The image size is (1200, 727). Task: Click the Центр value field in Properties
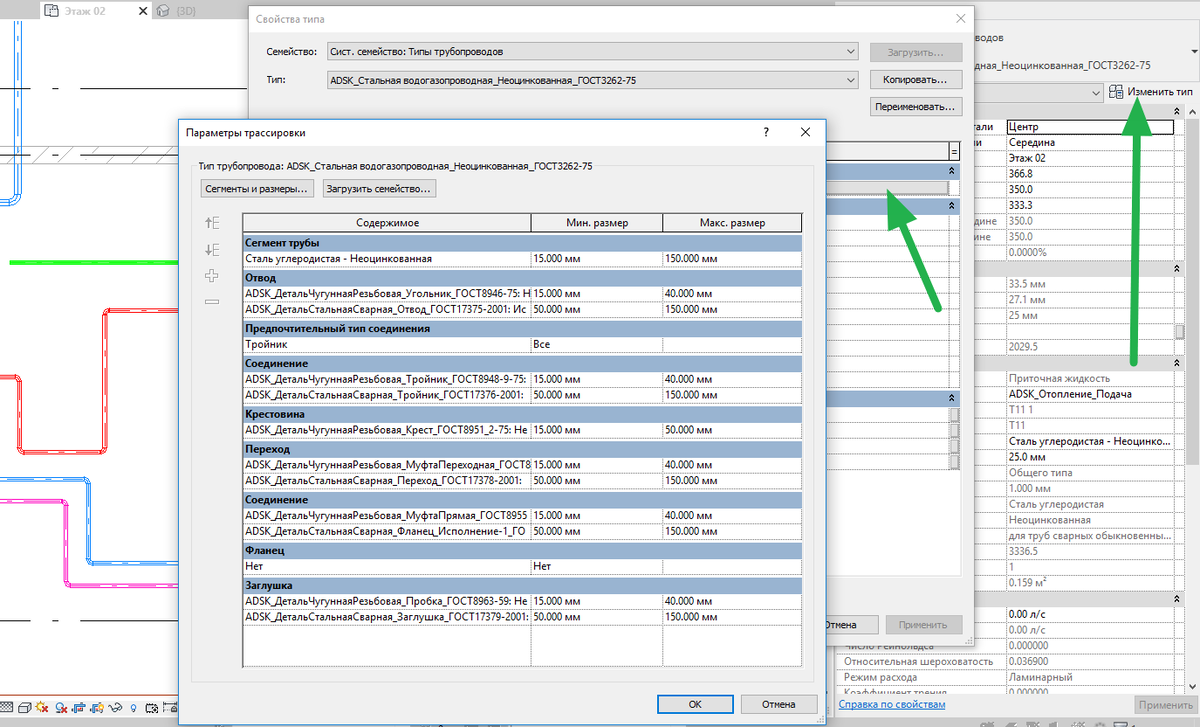(x=1090, y=127)
